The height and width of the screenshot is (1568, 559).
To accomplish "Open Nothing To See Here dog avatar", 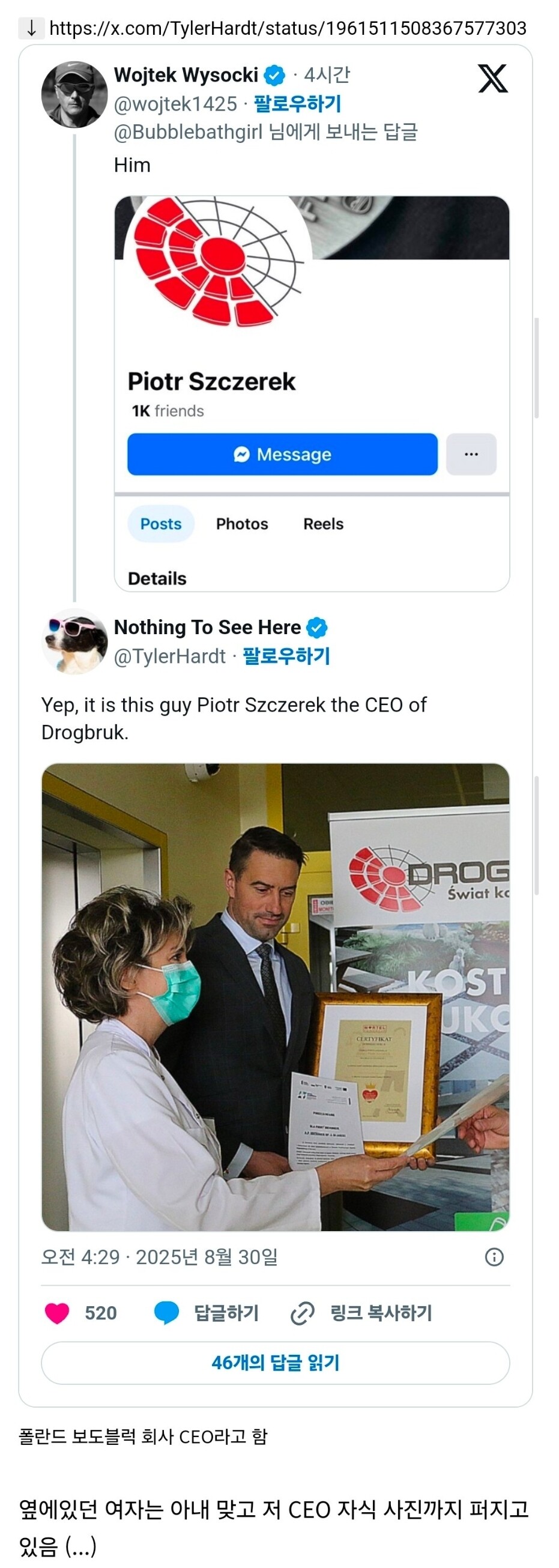I will click(x=74, y=641).
